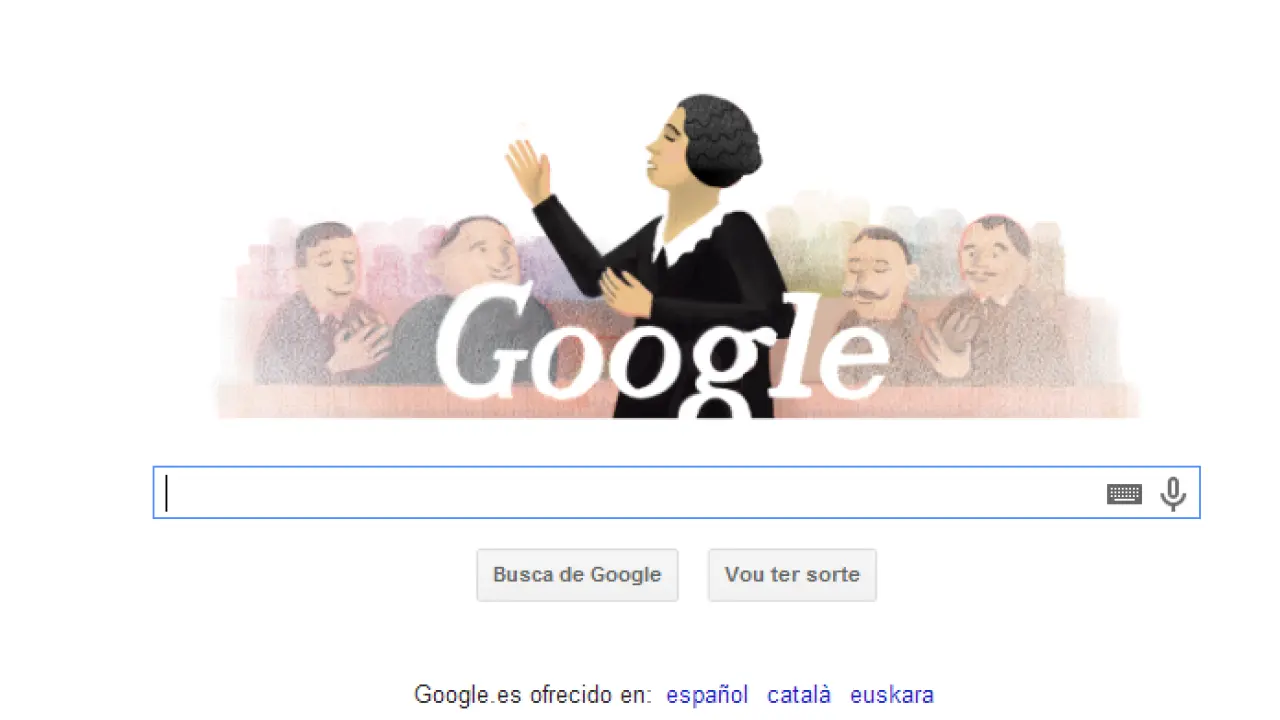Click the Google.es ofrecido en text
The height and width of the screenshot is (720, 1280).
coord(533,695)
